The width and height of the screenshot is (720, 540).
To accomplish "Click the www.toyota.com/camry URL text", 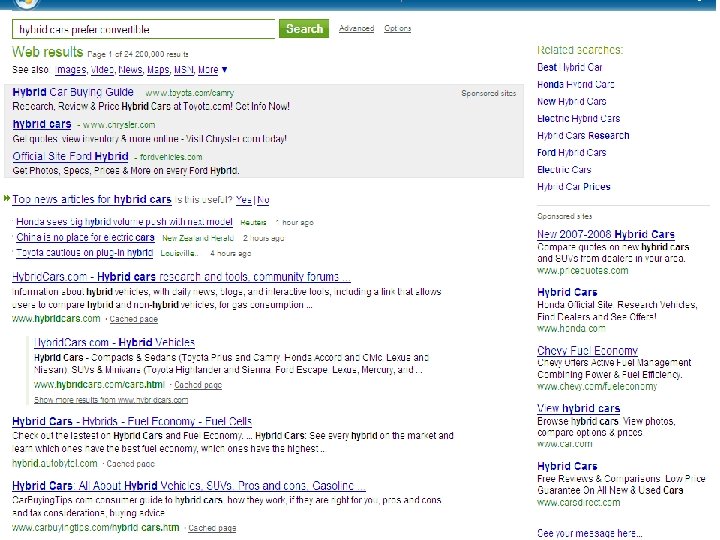I will 190,93.
